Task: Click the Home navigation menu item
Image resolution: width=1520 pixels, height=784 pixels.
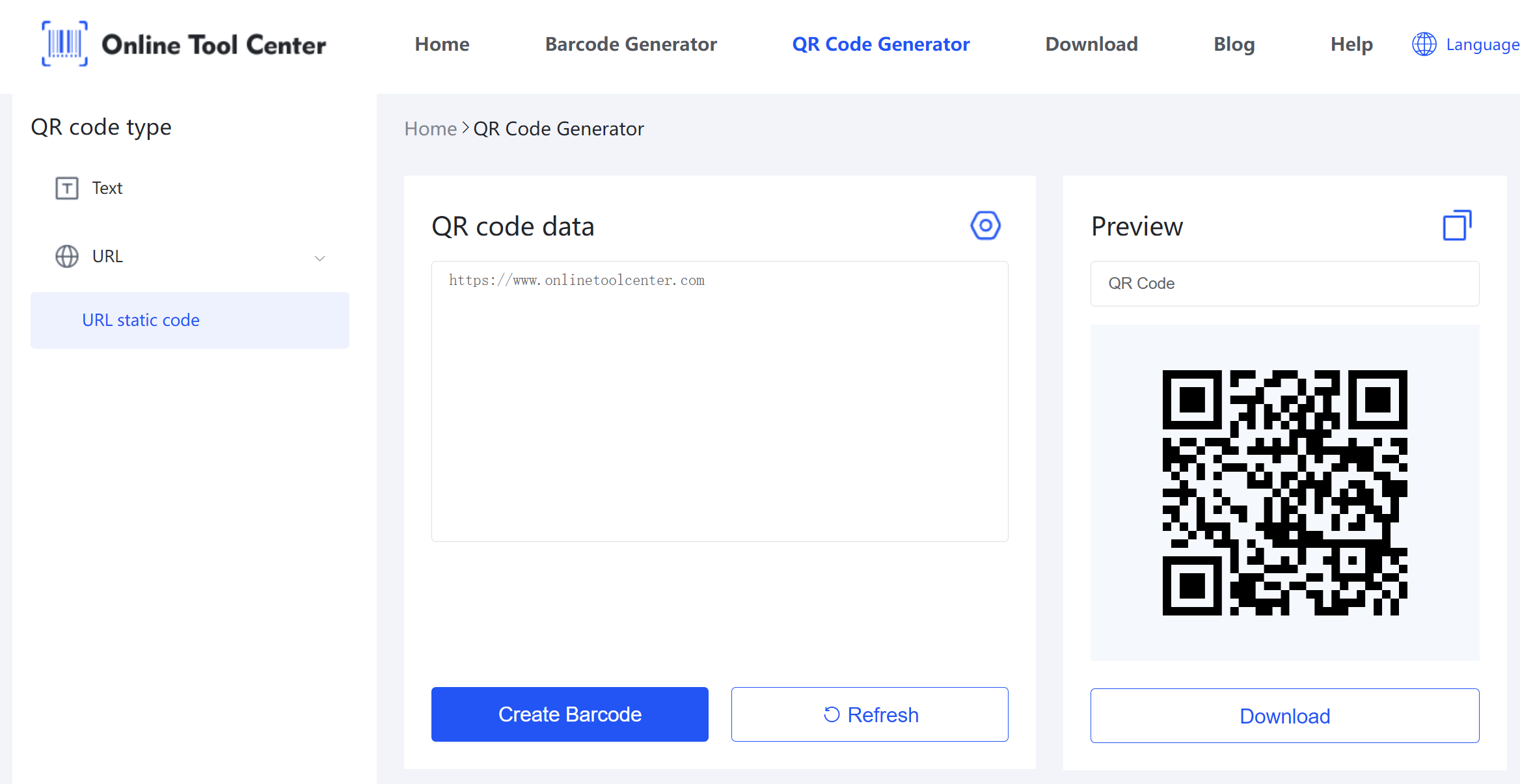Action: [443, 44]
